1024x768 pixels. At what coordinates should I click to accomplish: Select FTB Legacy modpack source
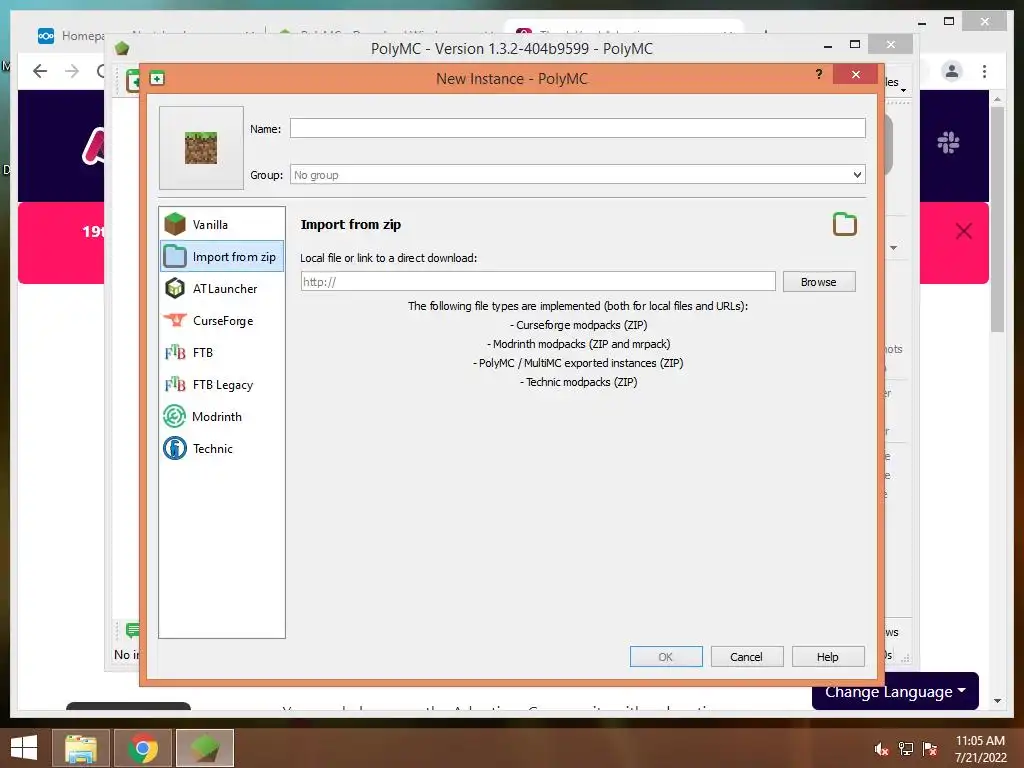[222, 385]
